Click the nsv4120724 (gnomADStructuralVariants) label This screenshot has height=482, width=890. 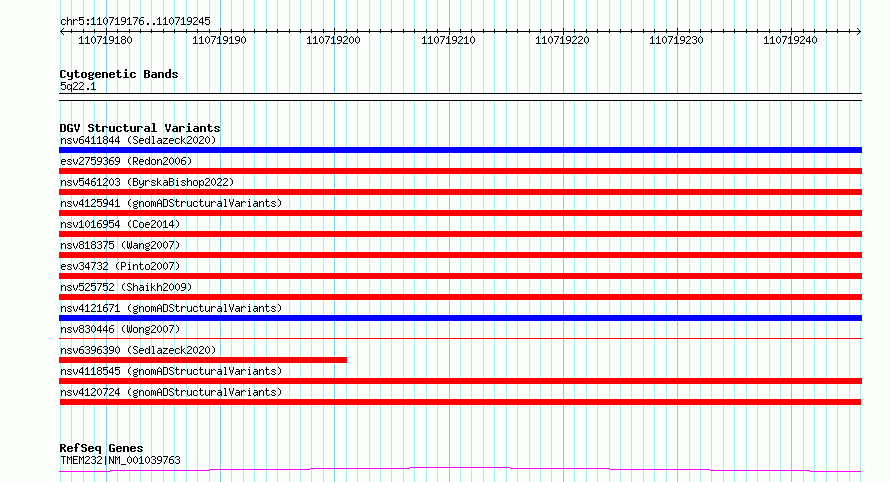(x=171, y=392)
